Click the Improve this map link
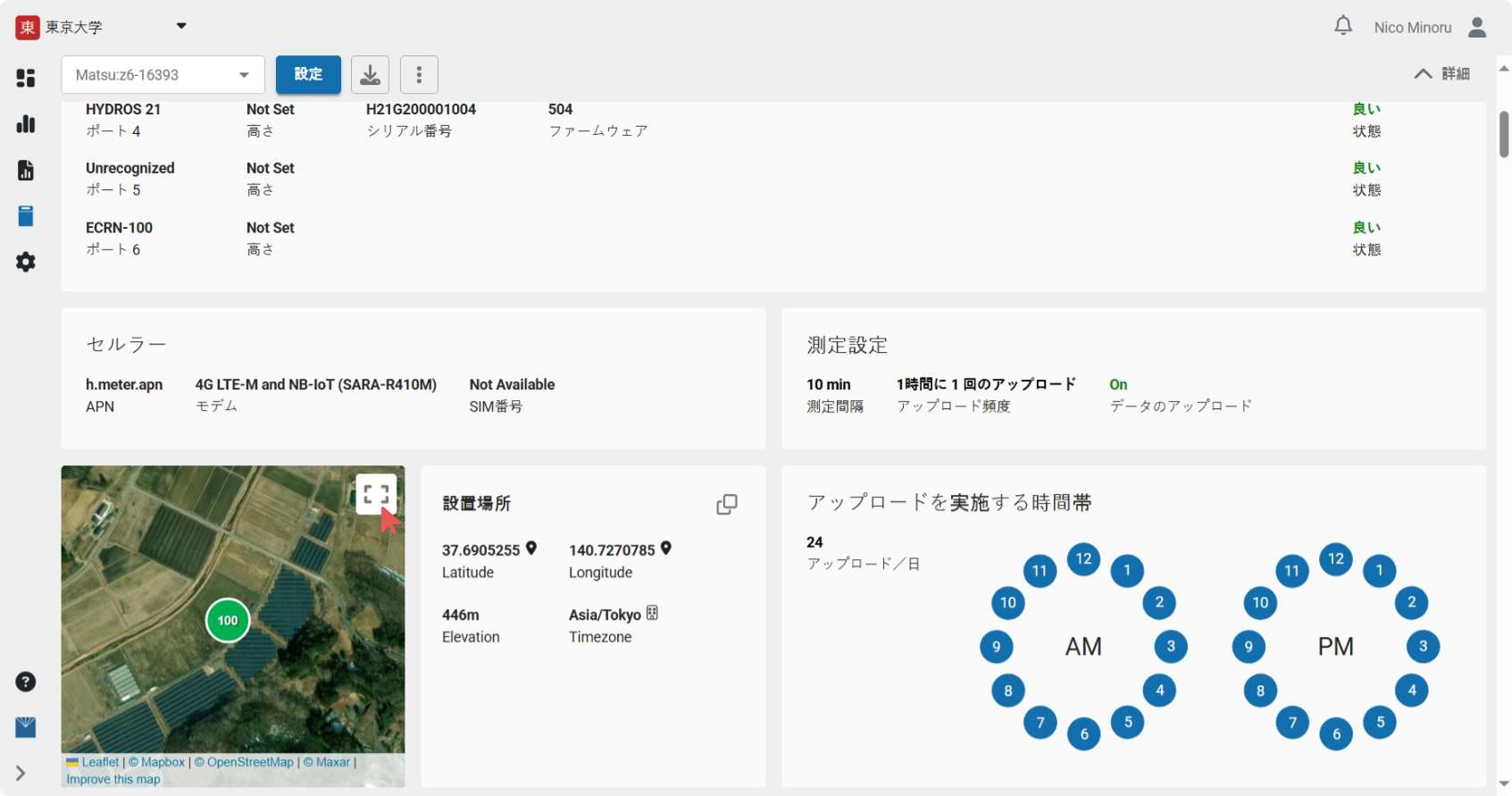This screenshot has height=796, width=1512. [x=113, y=779]
